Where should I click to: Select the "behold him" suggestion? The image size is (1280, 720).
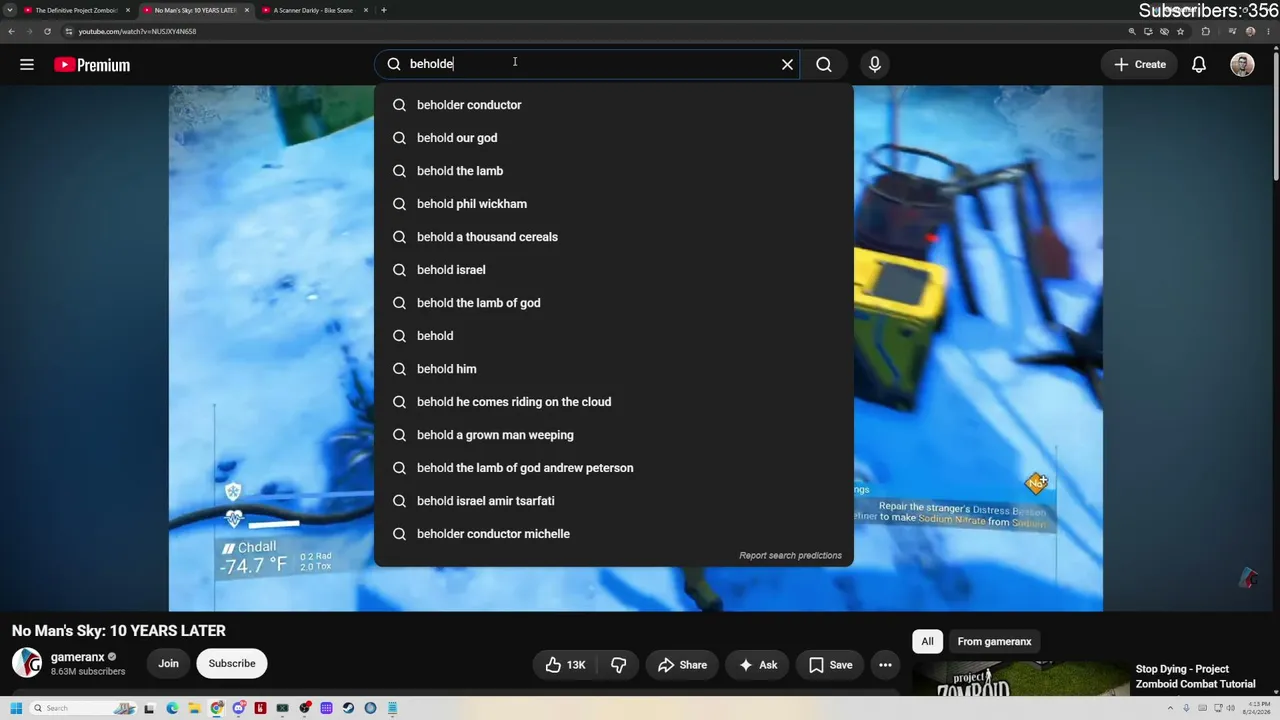coord(614,369)
